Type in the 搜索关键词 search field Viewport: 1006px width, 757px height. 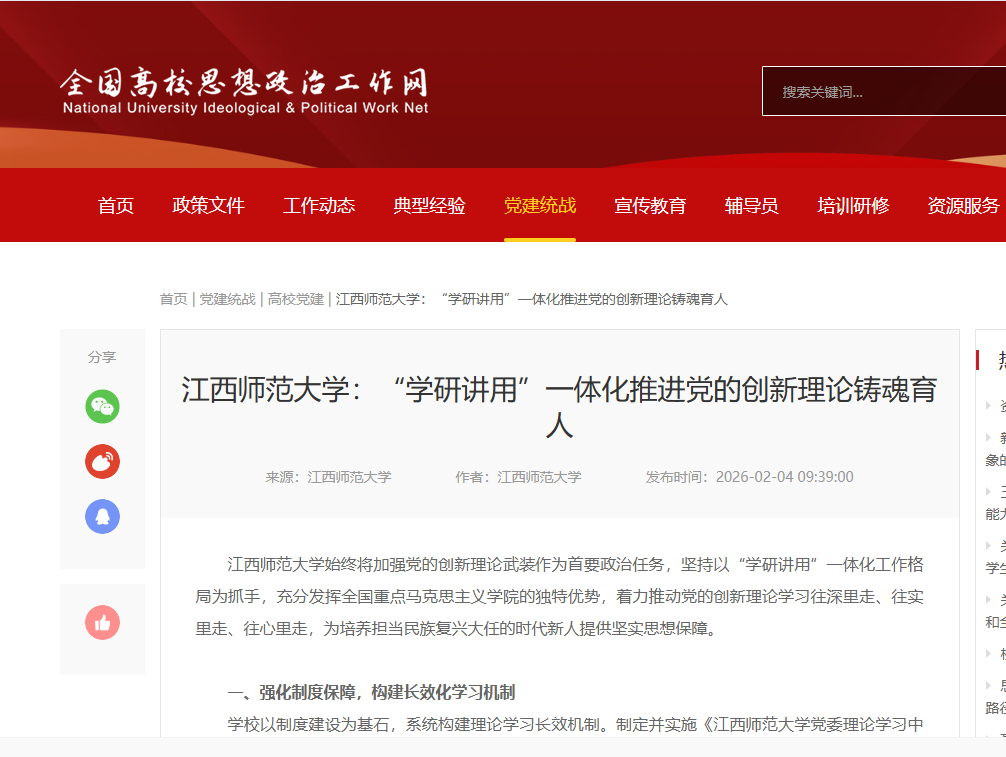pyautogui.click(x=880, y=92)
